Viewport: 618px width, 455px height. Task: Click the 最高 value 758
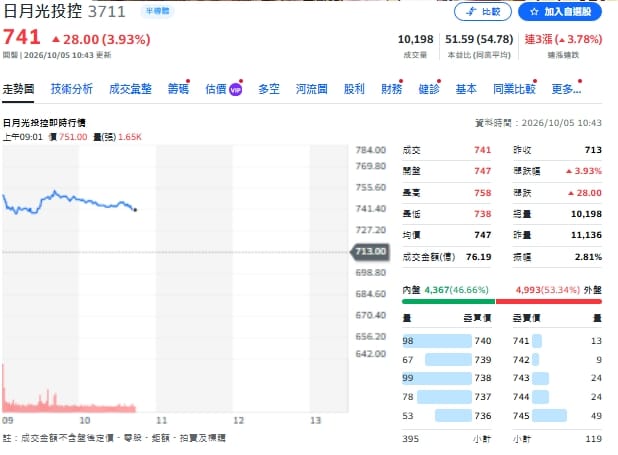[482, 193]
